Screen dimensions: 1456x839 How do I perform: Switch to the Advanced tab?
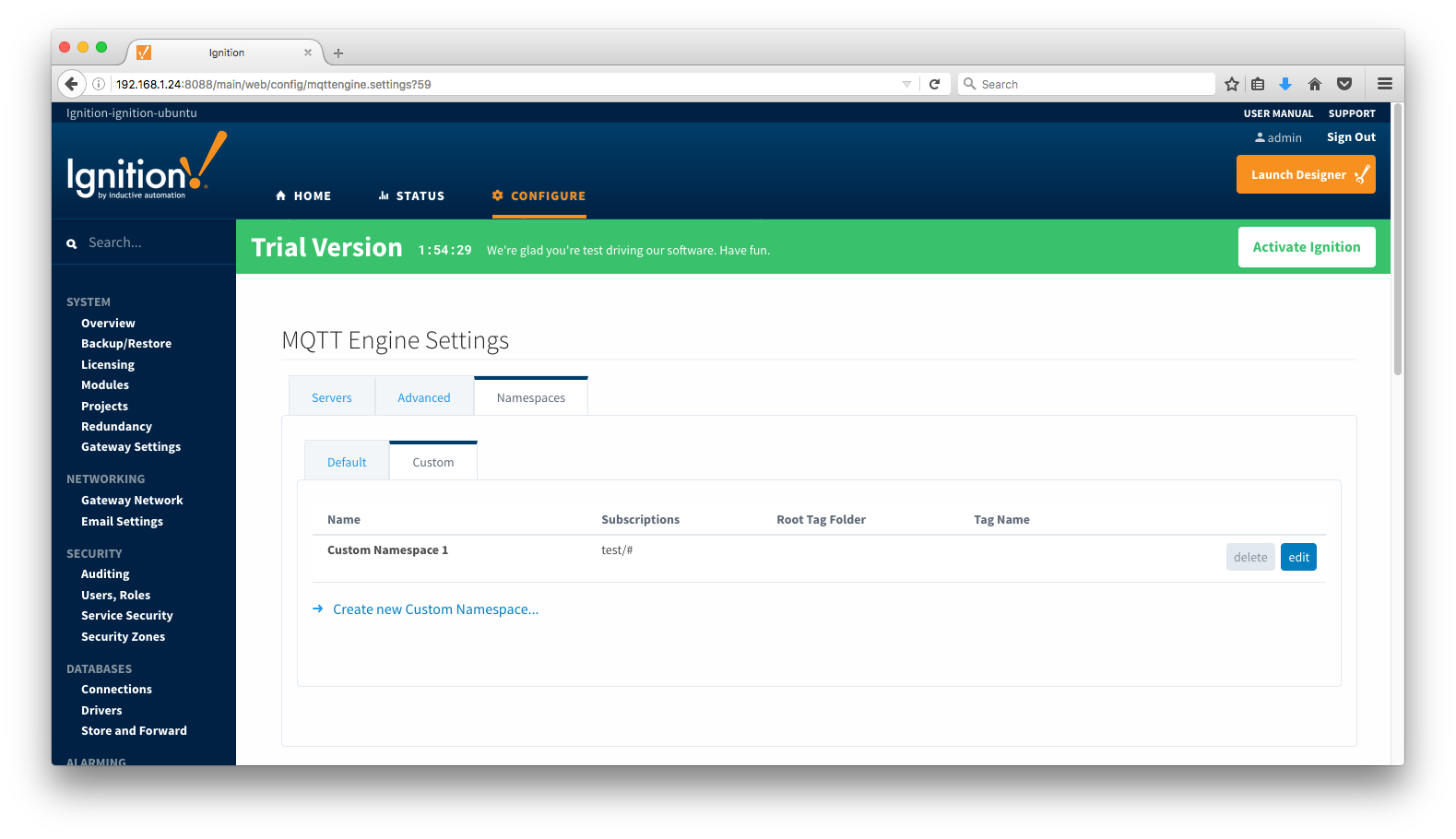[424, 397]
